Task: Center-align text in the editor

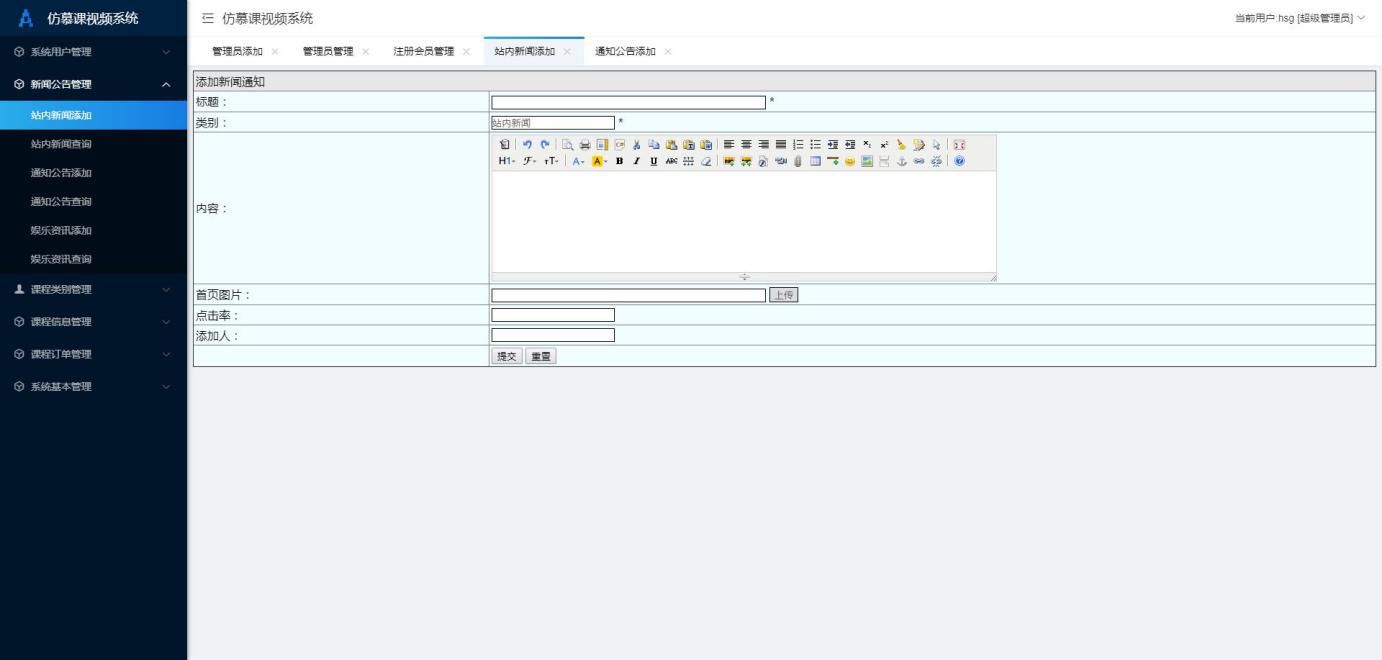Action: click(746, 145)
